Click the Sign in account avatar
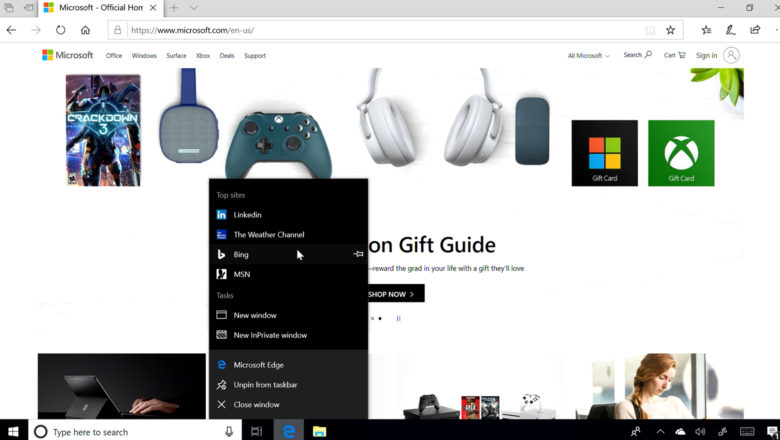780x440 pixels. (x=731, y=55)
